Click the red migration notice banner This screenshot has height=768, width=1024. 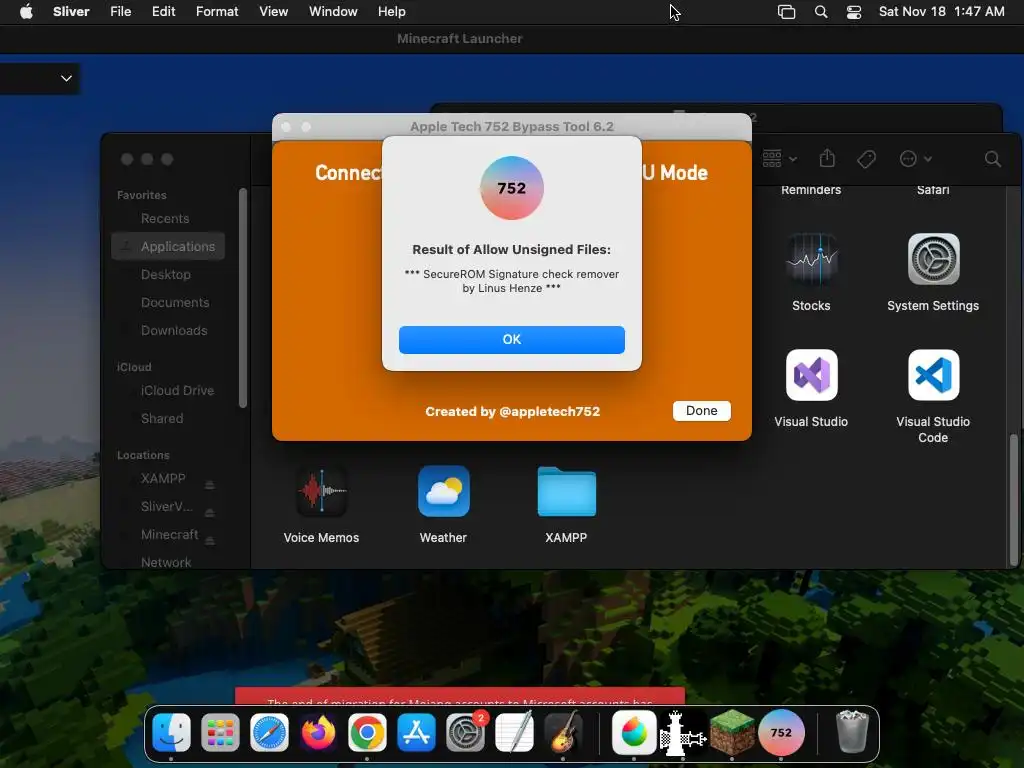[x=460, y=696]
